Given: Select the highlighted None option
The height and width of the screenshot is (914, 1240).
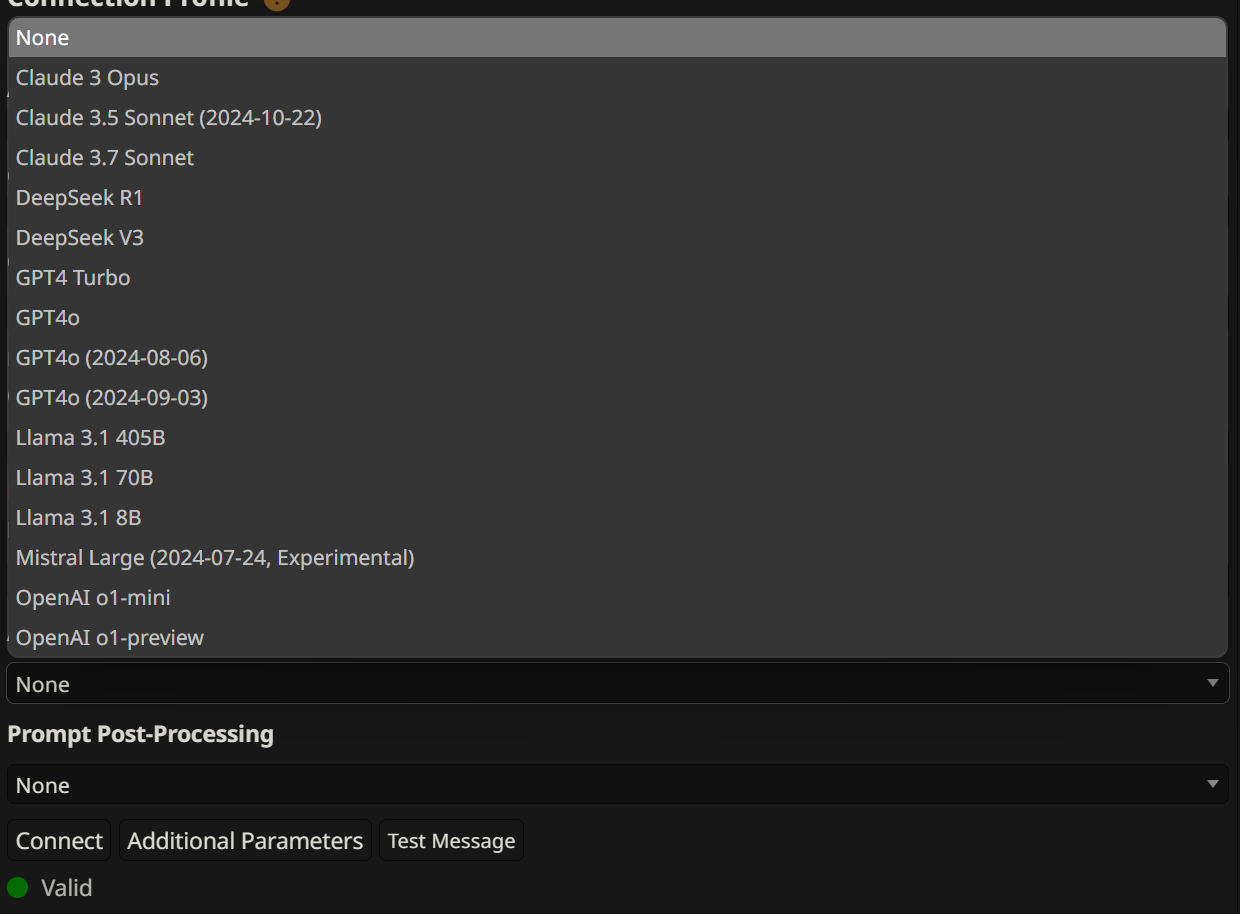Looking at the screenshot, I should pos(617,38).
